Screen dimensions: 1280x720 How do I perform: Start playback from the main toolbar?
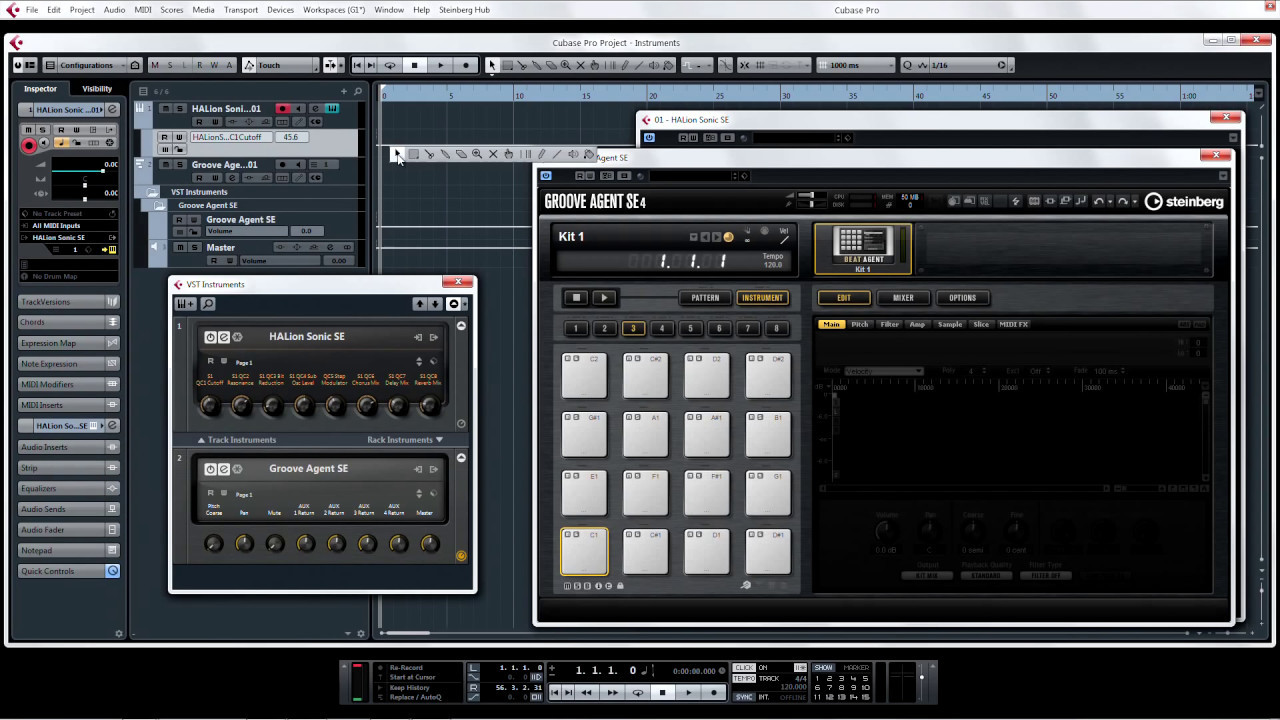[x=440, y=65]
